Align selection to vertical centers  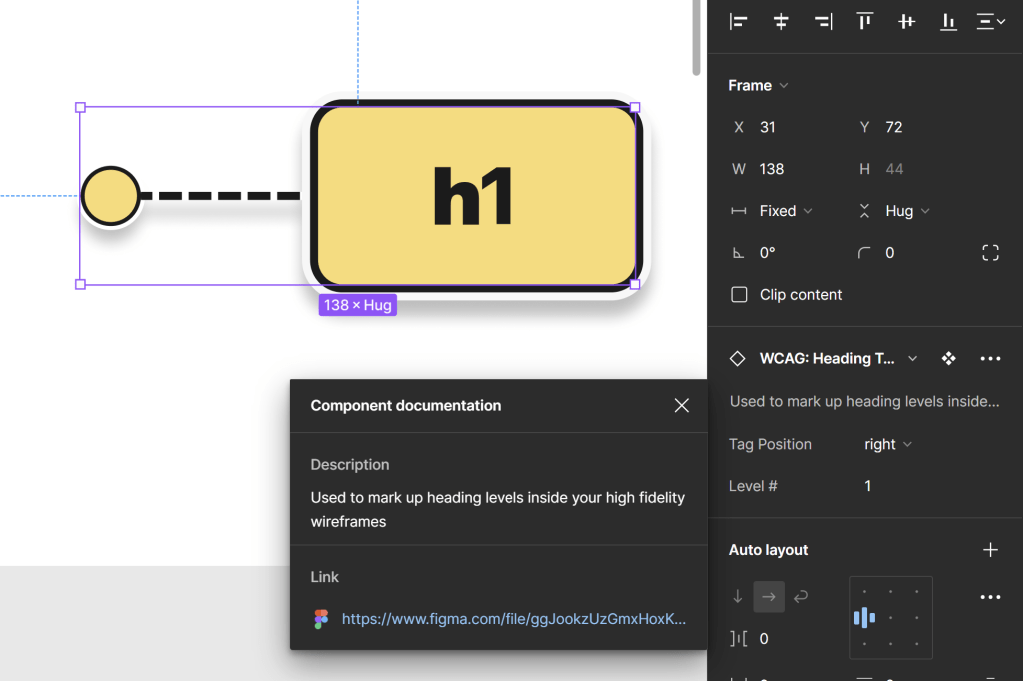(x=907, y=21)
